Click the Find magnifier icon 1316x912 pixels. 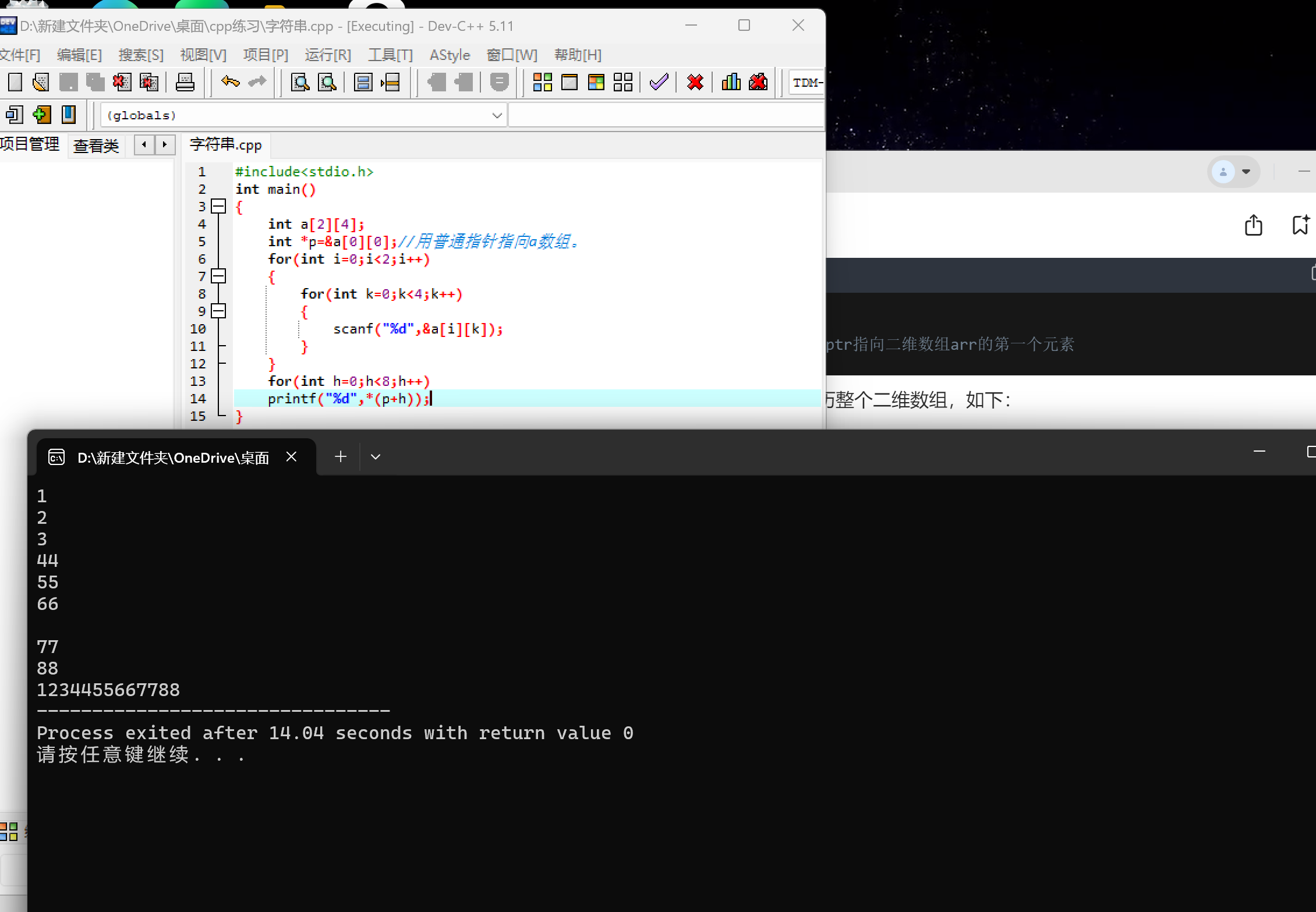click(x=300, y=82)
